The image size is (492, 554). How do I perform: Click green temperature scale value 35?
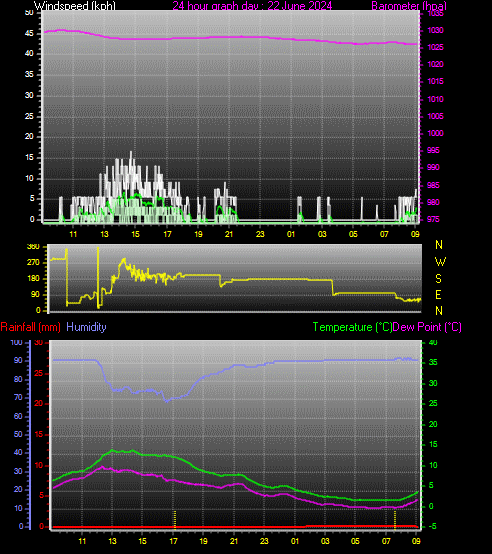tap(433, 362)
